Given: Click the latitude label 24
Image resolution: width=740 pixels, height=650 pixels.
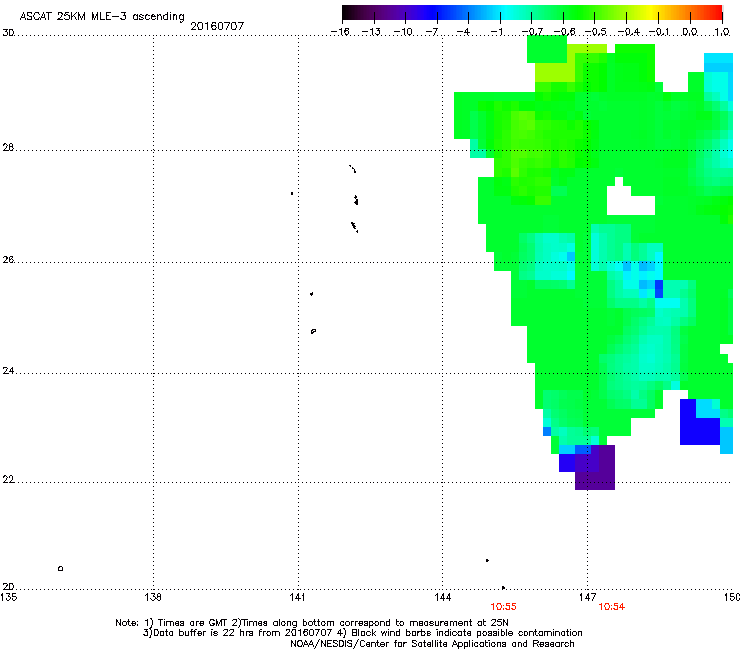Looking at the screenshot, I should [x=8, y=371].
